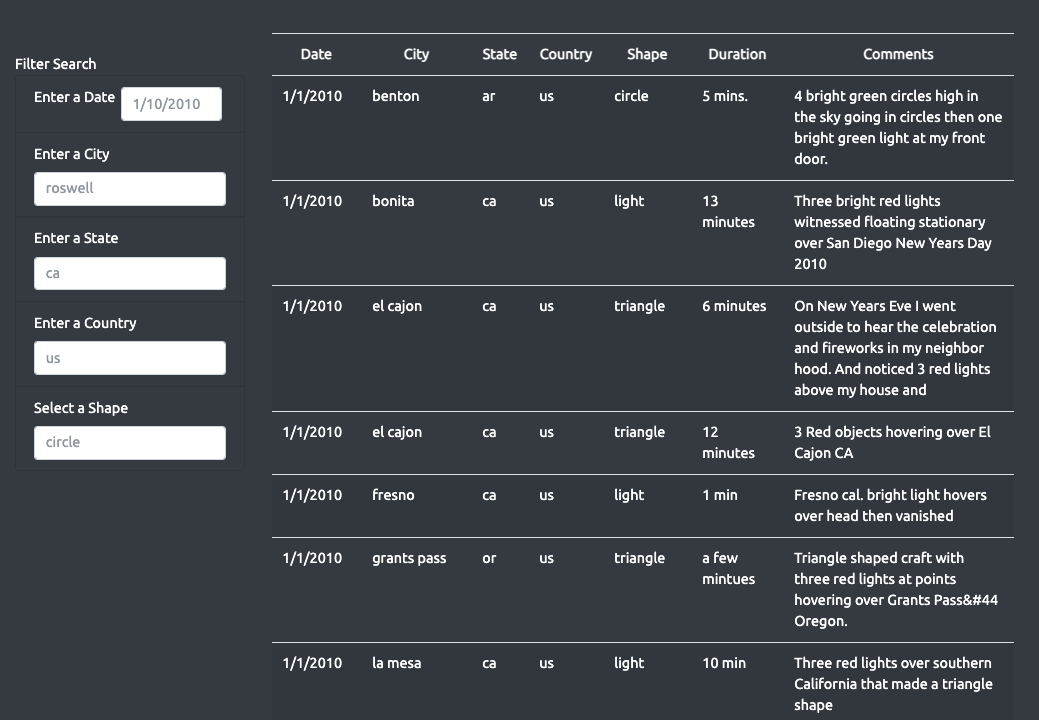
Task: Click the comment about lights over San Diego
Action: click(x=893, y=233)
